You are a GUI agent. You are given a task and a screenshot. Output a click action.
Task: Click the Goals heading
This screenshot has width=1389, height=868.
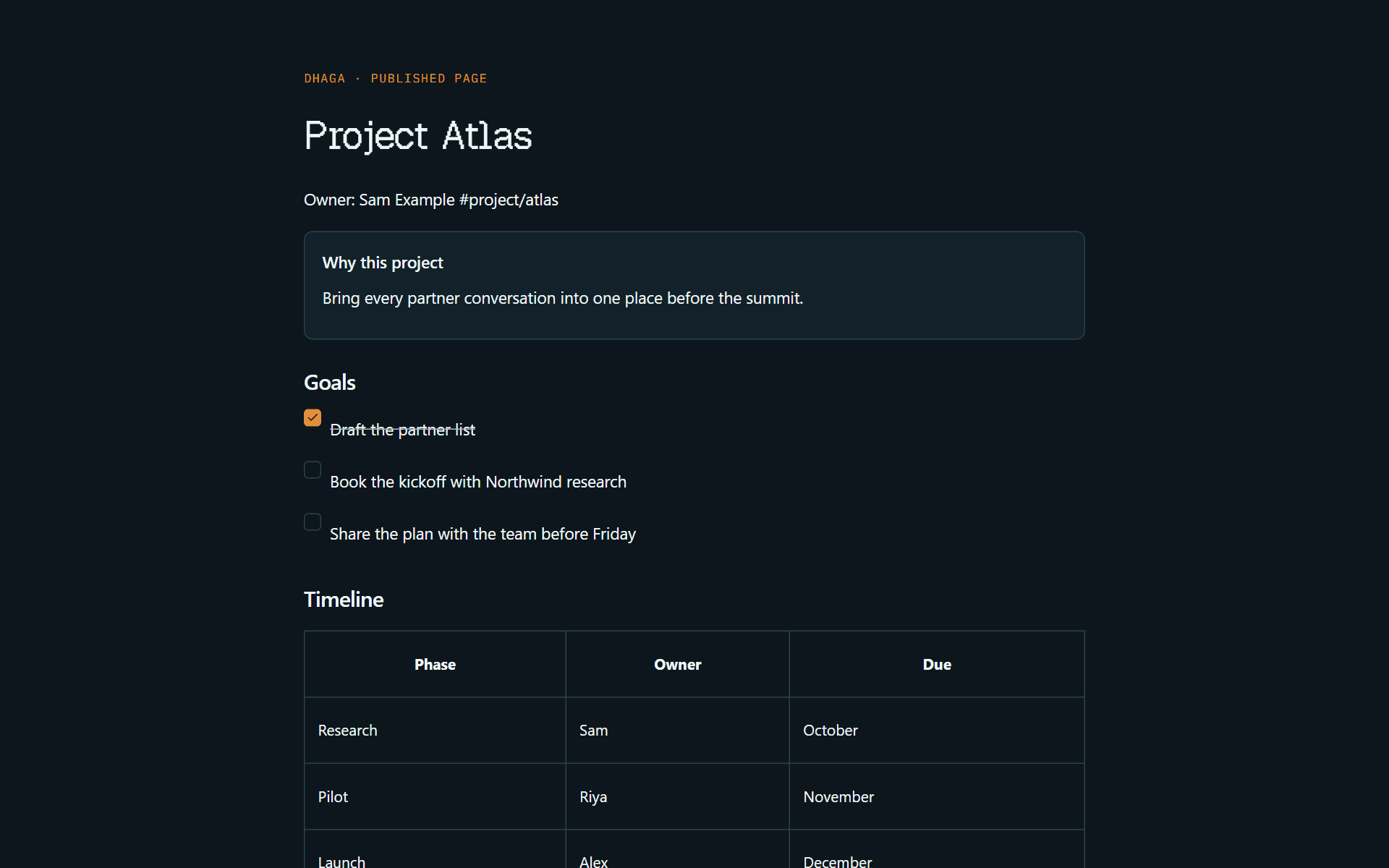click(x=330, y=382)
